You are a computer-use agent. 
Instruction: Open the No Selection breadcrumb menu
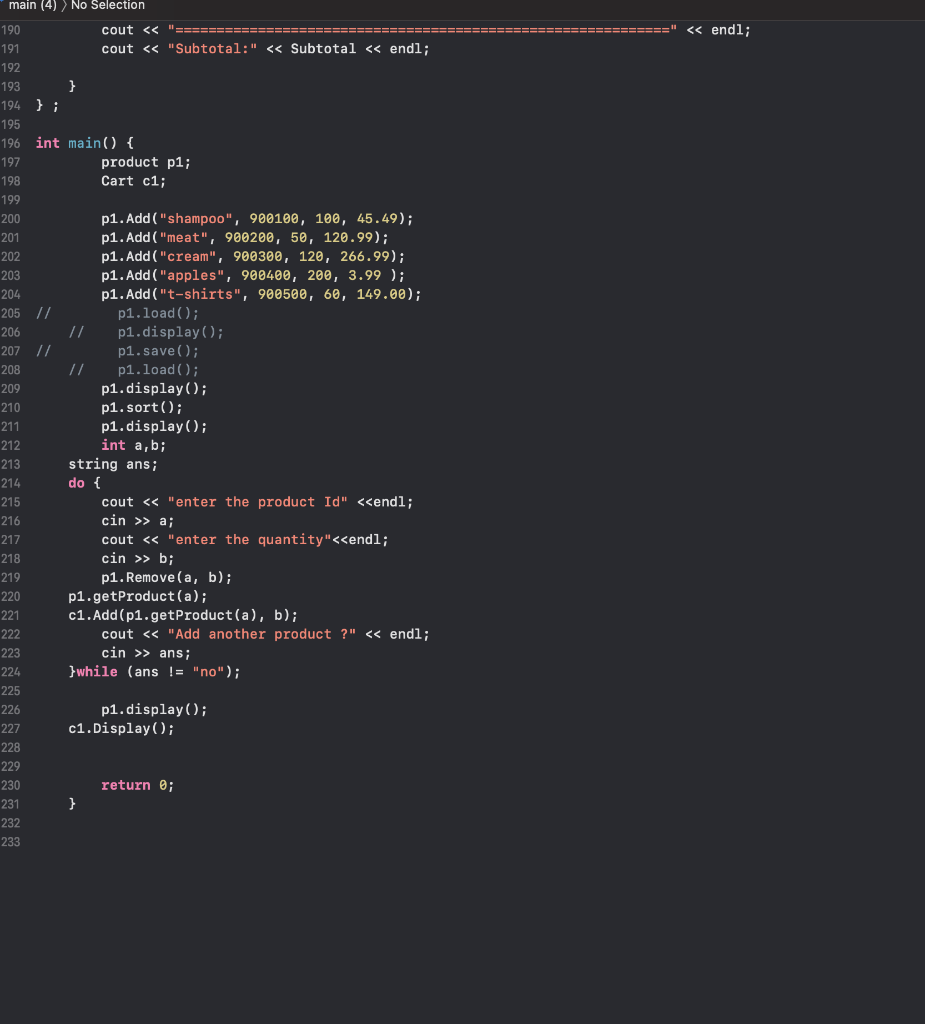coord(108,5)
